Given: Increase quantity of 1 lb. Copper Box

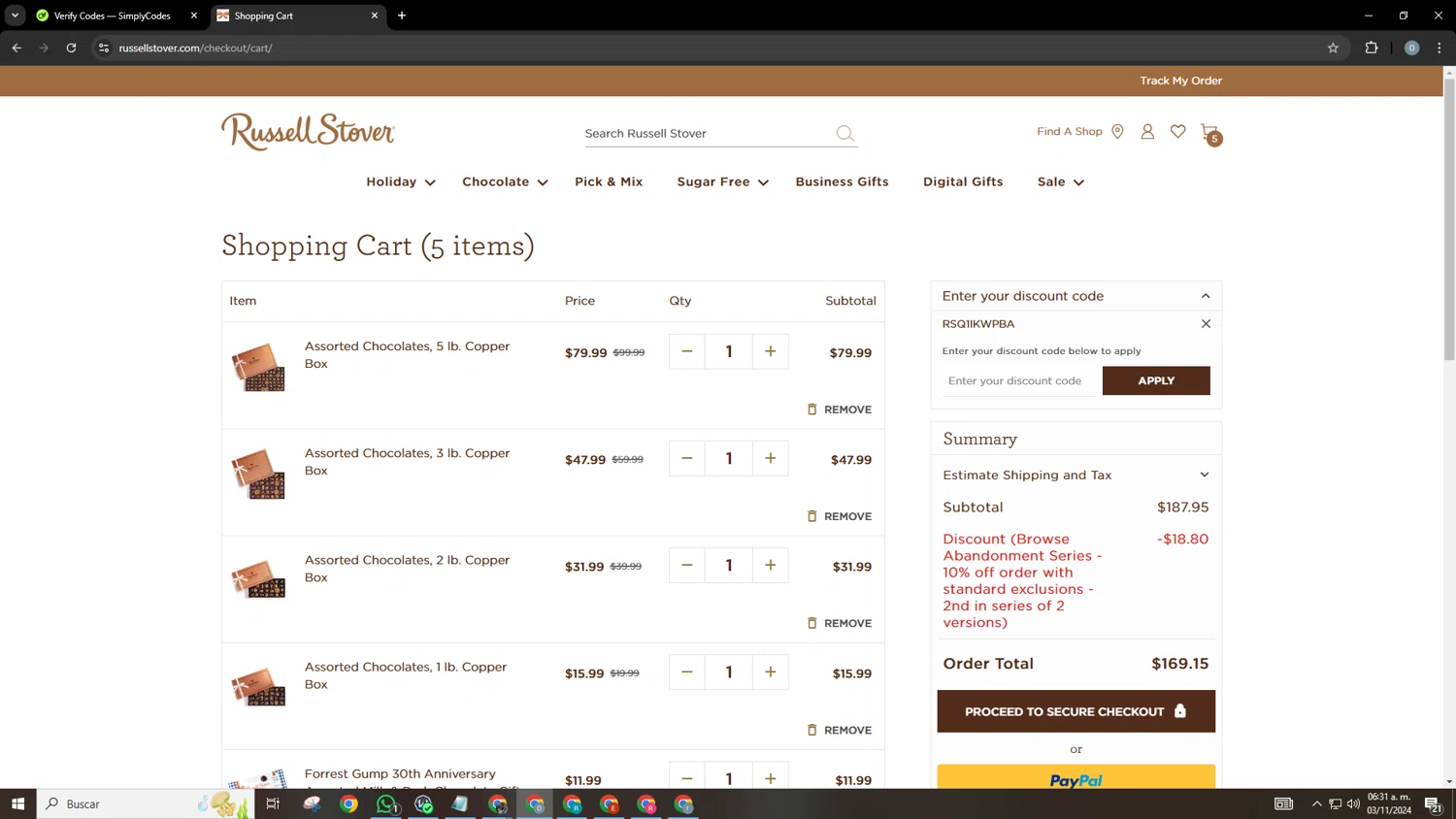Looking at the screenshot, I should click(771, 672).
